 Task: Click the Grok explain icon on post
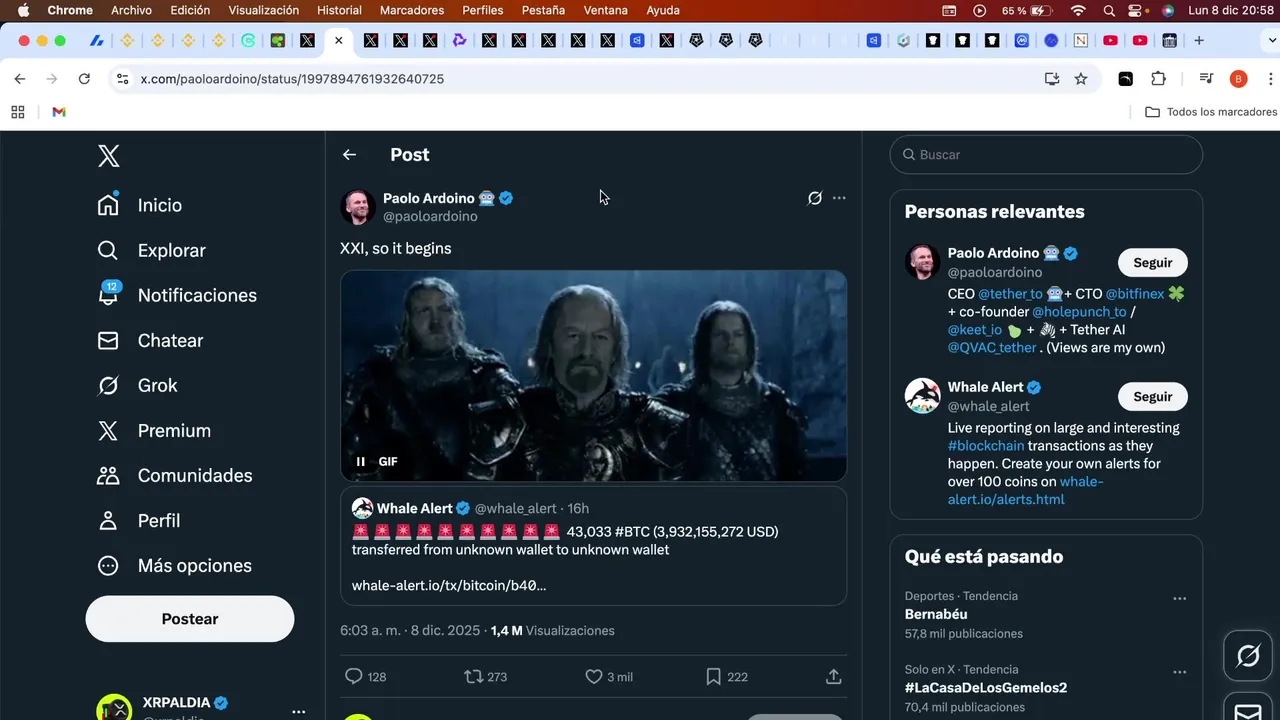(815, 198)
